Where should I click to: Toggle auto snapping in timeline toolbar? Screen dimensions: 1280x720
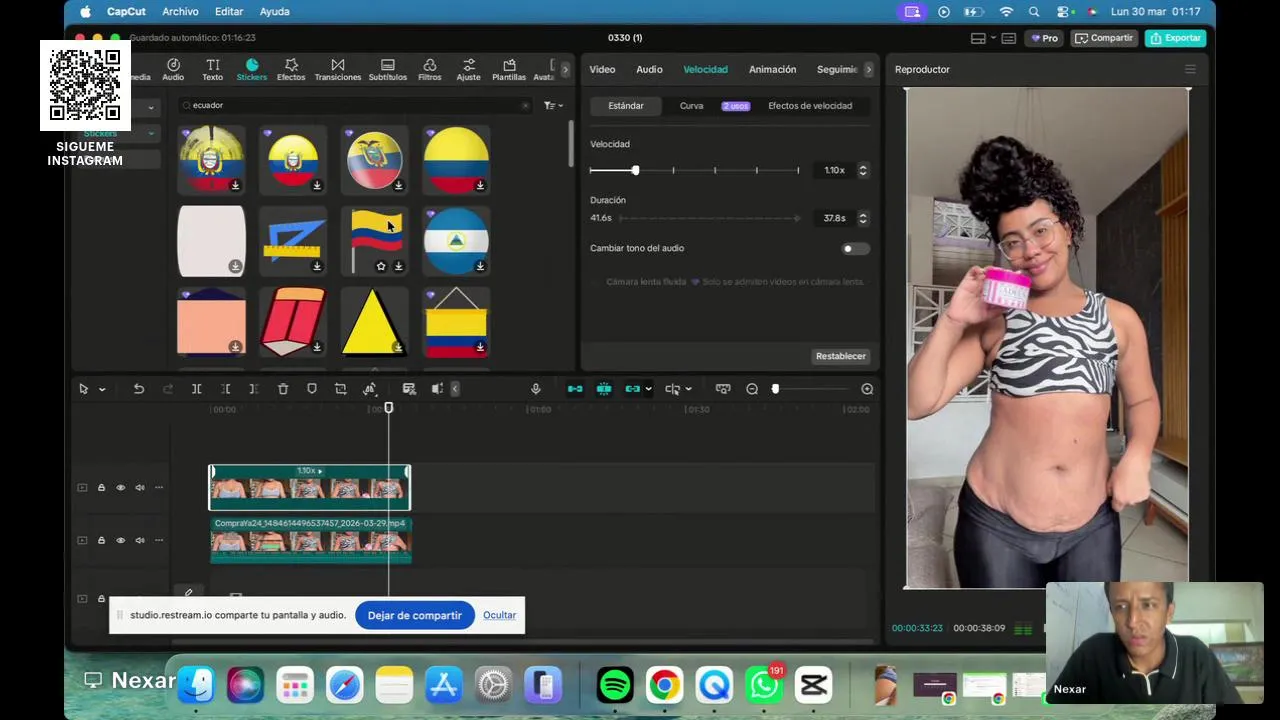pyautogui.click(x=604, y=389)
